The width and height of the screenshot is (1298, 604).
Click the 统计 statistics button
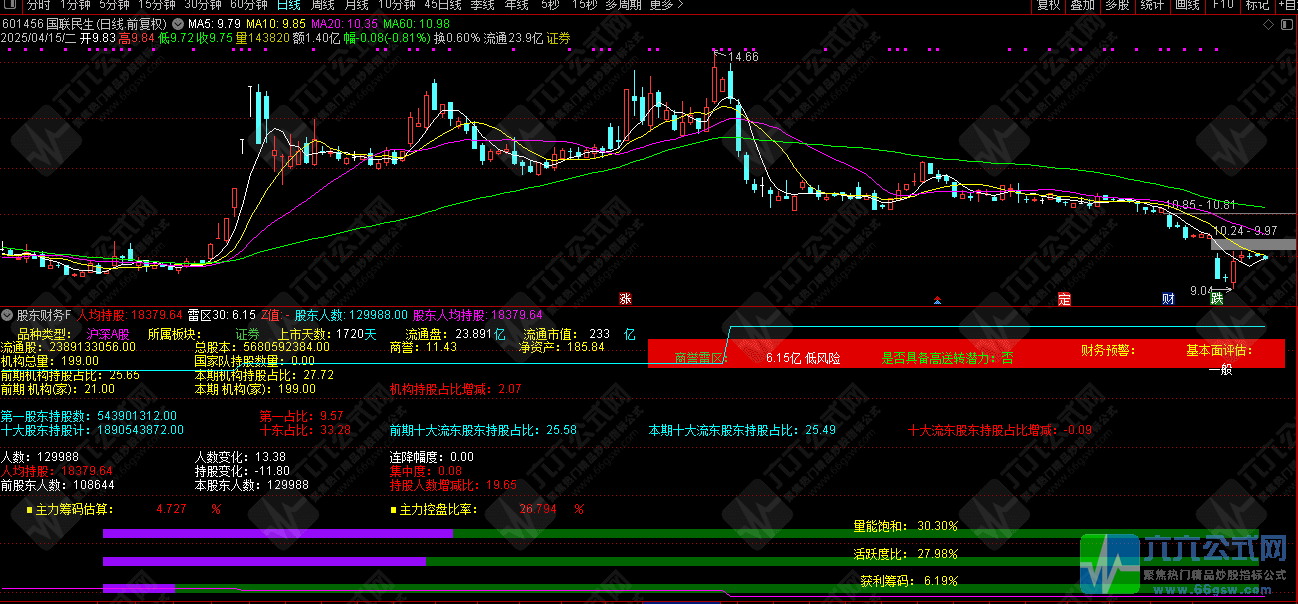tap(1152, 5)
